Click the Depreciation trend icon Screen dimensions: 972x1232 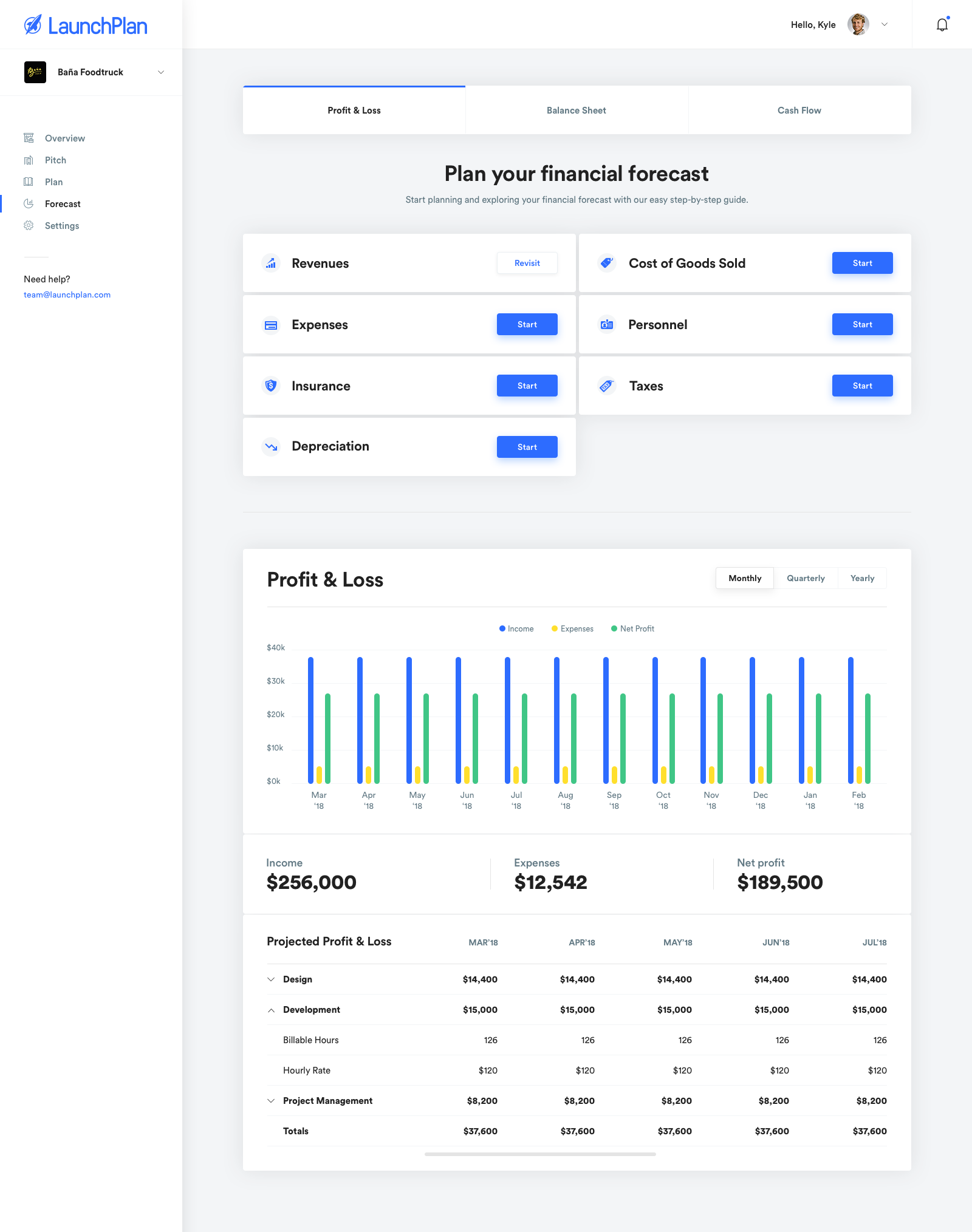pos(271,447)
